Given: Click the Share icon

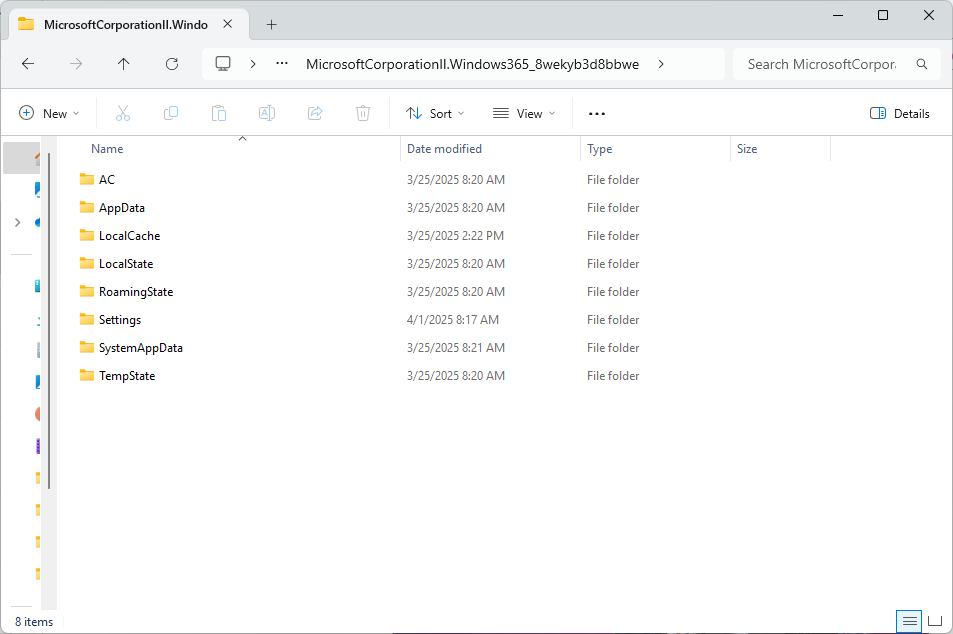Looking at the screenshot, I should (x=315, y=113).
